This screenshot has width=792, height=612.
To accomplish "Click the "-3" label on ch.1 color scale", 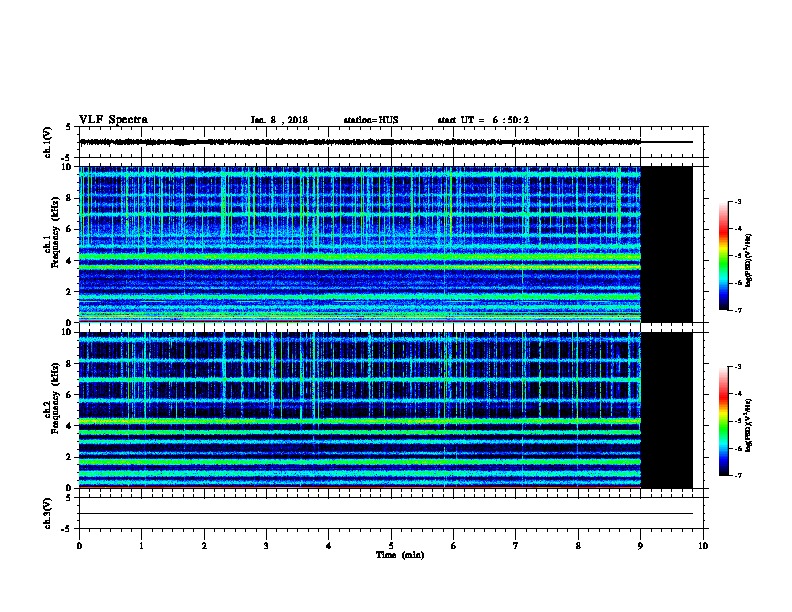I will click(737, 201).
